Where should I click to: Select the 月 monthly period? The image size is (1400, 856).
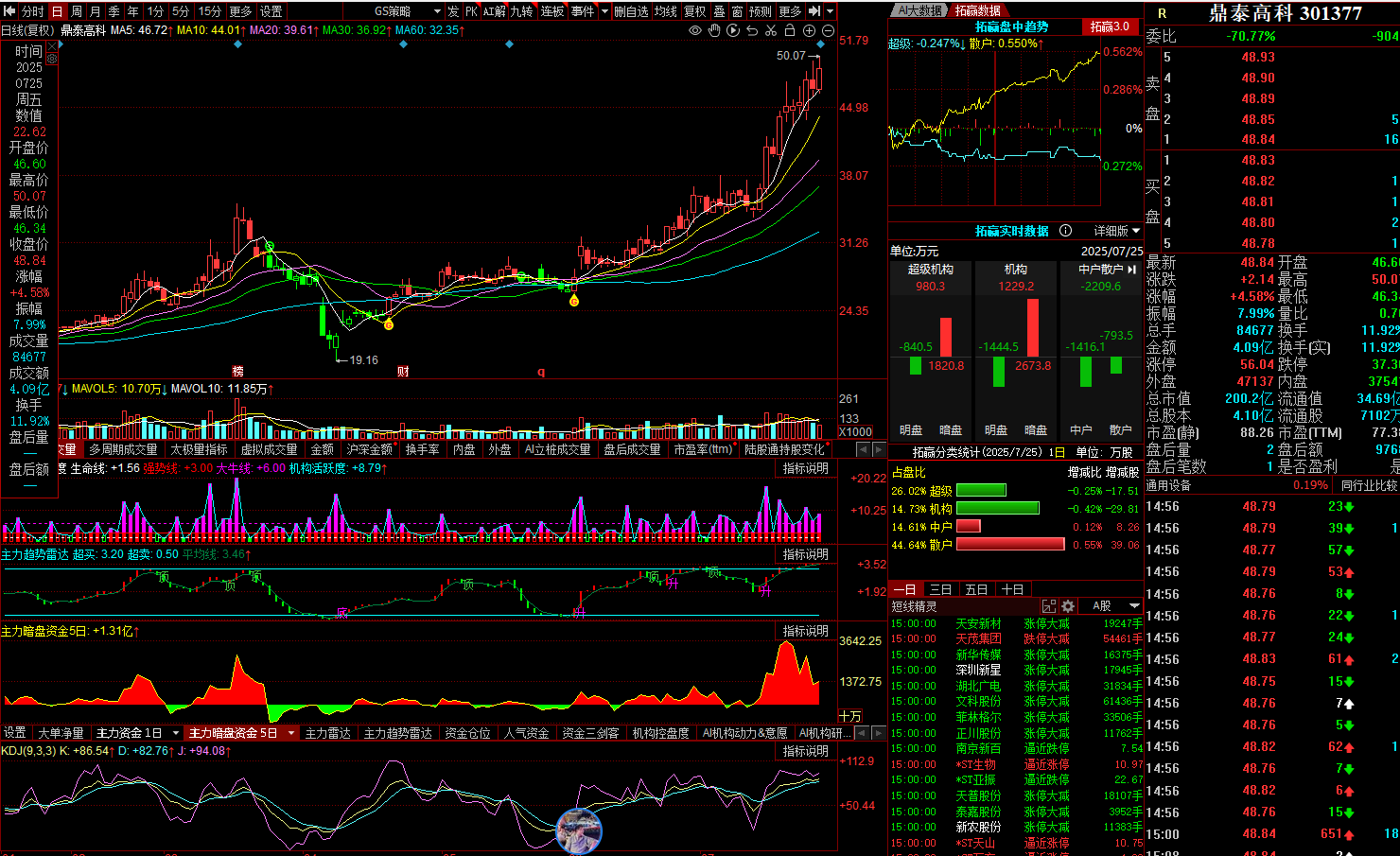tap(96, 11)
